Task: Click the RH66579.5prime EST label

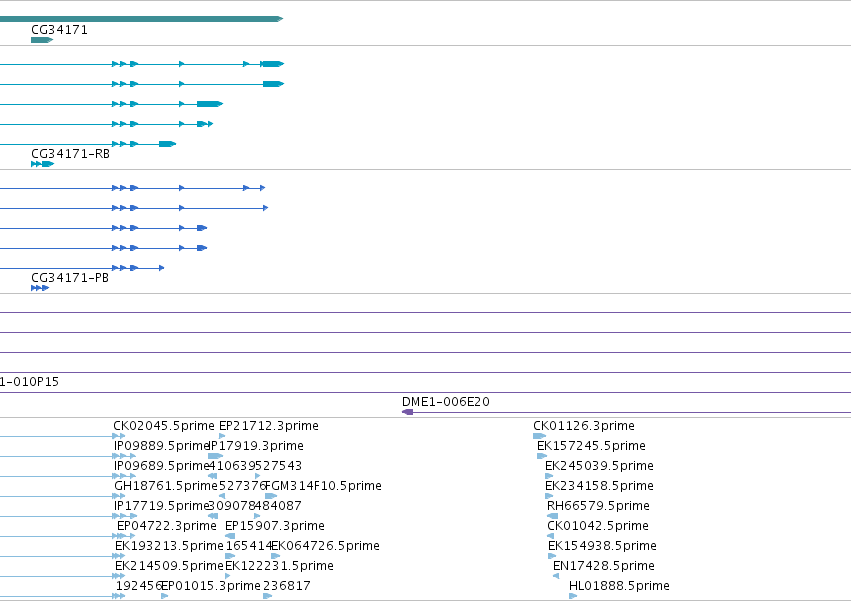Action: tap(598, 506)
